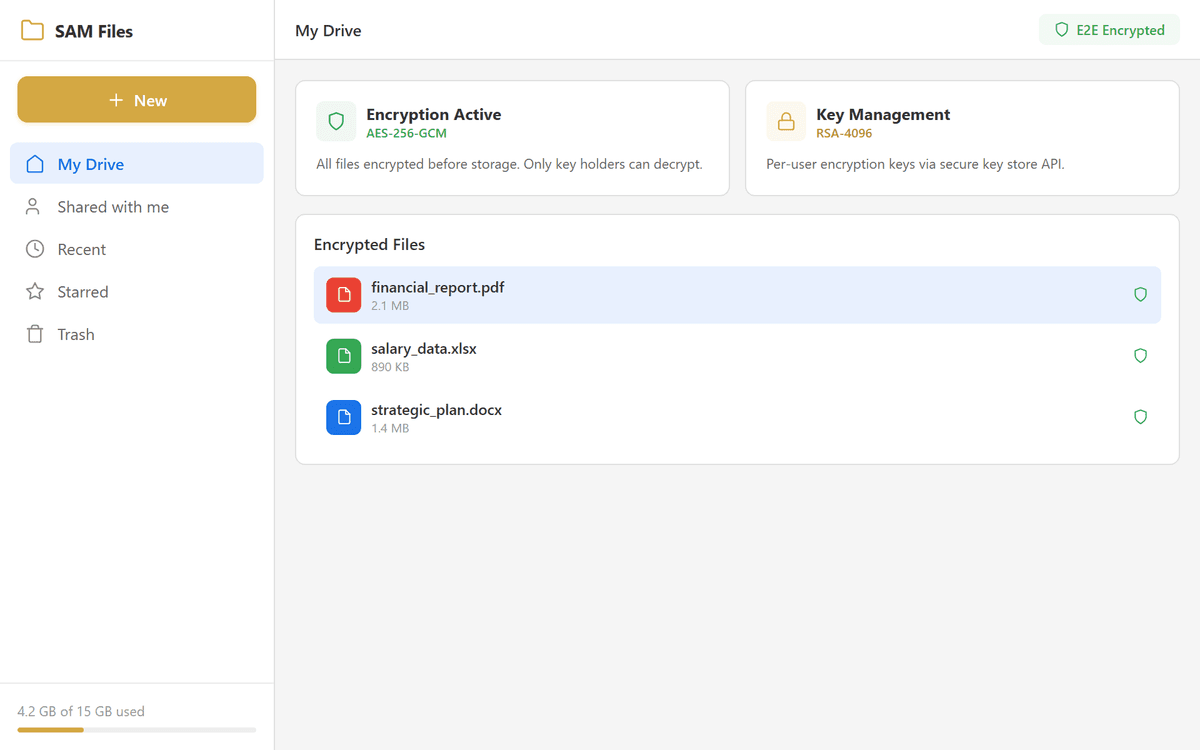The image size is (1200, 750).
Task: Click the Key Management card title
Action: pyautogui.click(x=883, y=114)
